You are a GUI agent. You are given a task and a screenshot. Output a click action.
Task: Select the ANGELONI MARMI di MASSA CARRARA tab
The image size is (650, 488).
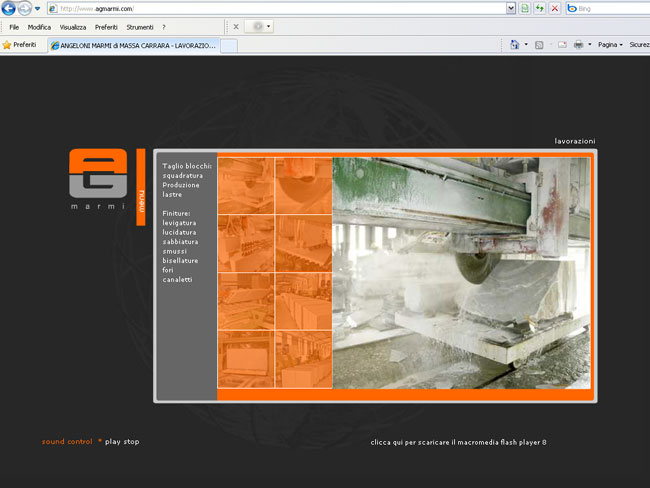coord(134,46)
